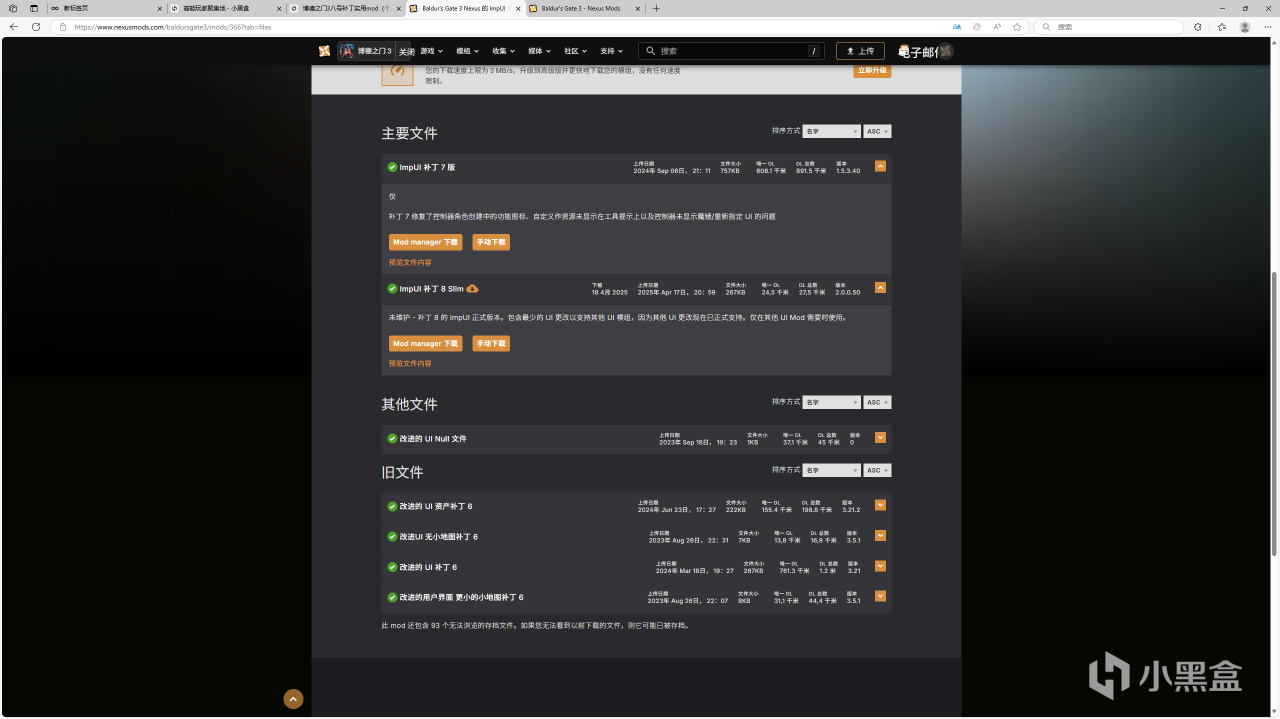Click green check icon of 改进UI 无小地图补丁 6

[392, 536]
